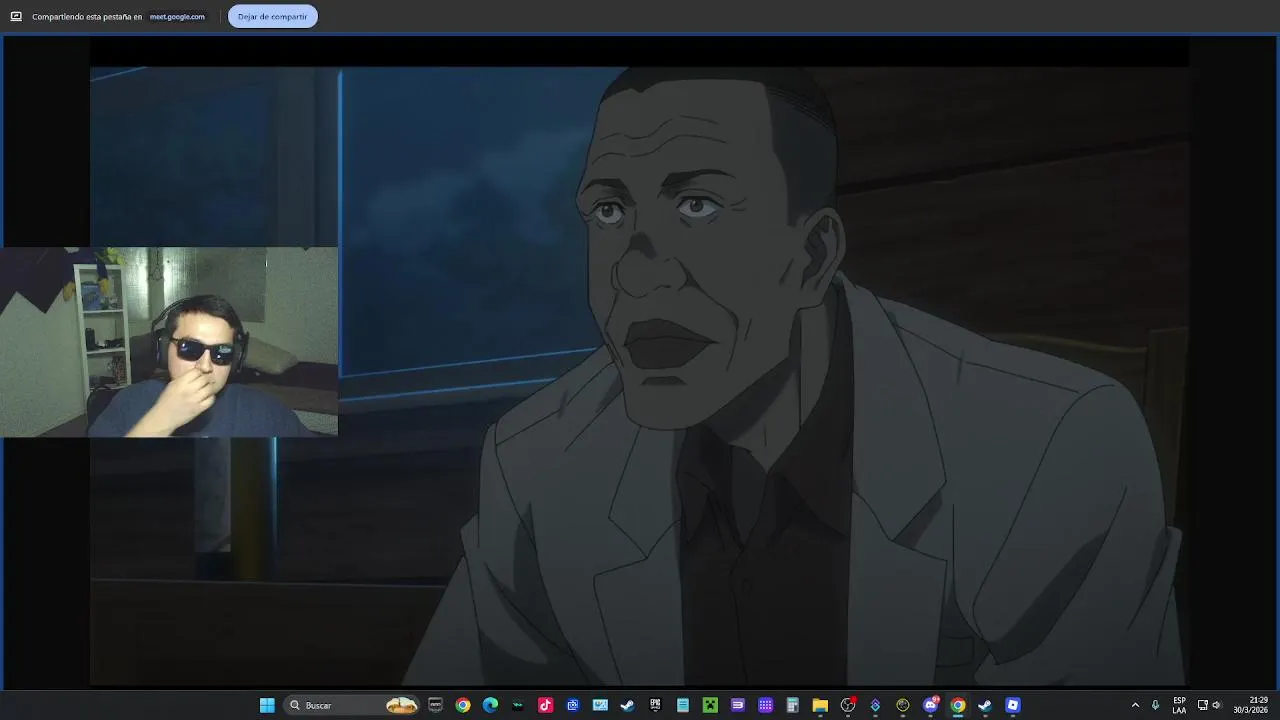
Task: Switch to the active Chrome window icon
Action: [958, 705]
